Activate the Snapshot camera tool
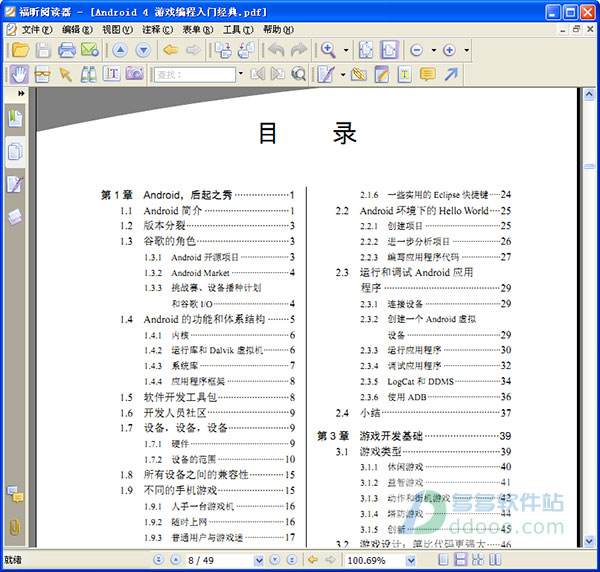 (x=135, y=73)
